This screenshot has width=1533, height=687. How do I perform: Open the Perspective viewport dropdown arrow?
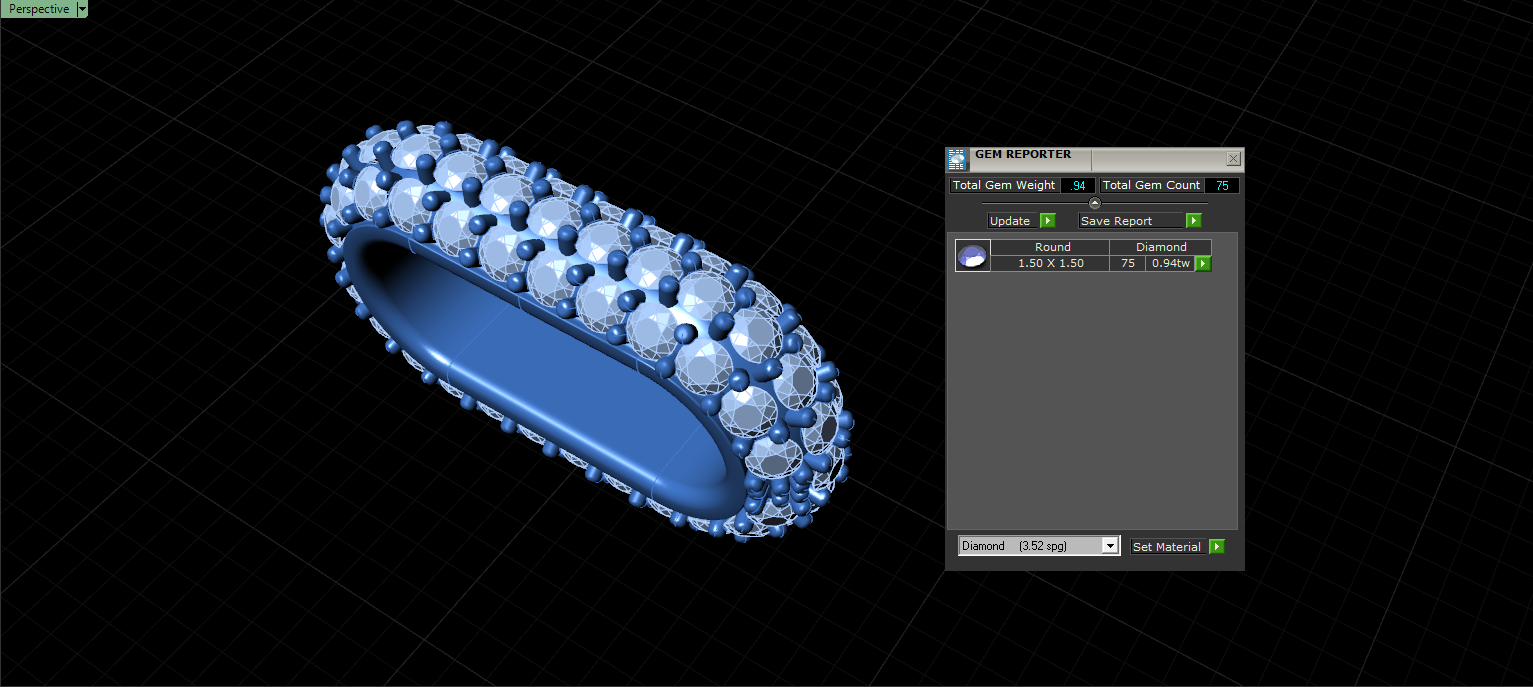(82, 9)
